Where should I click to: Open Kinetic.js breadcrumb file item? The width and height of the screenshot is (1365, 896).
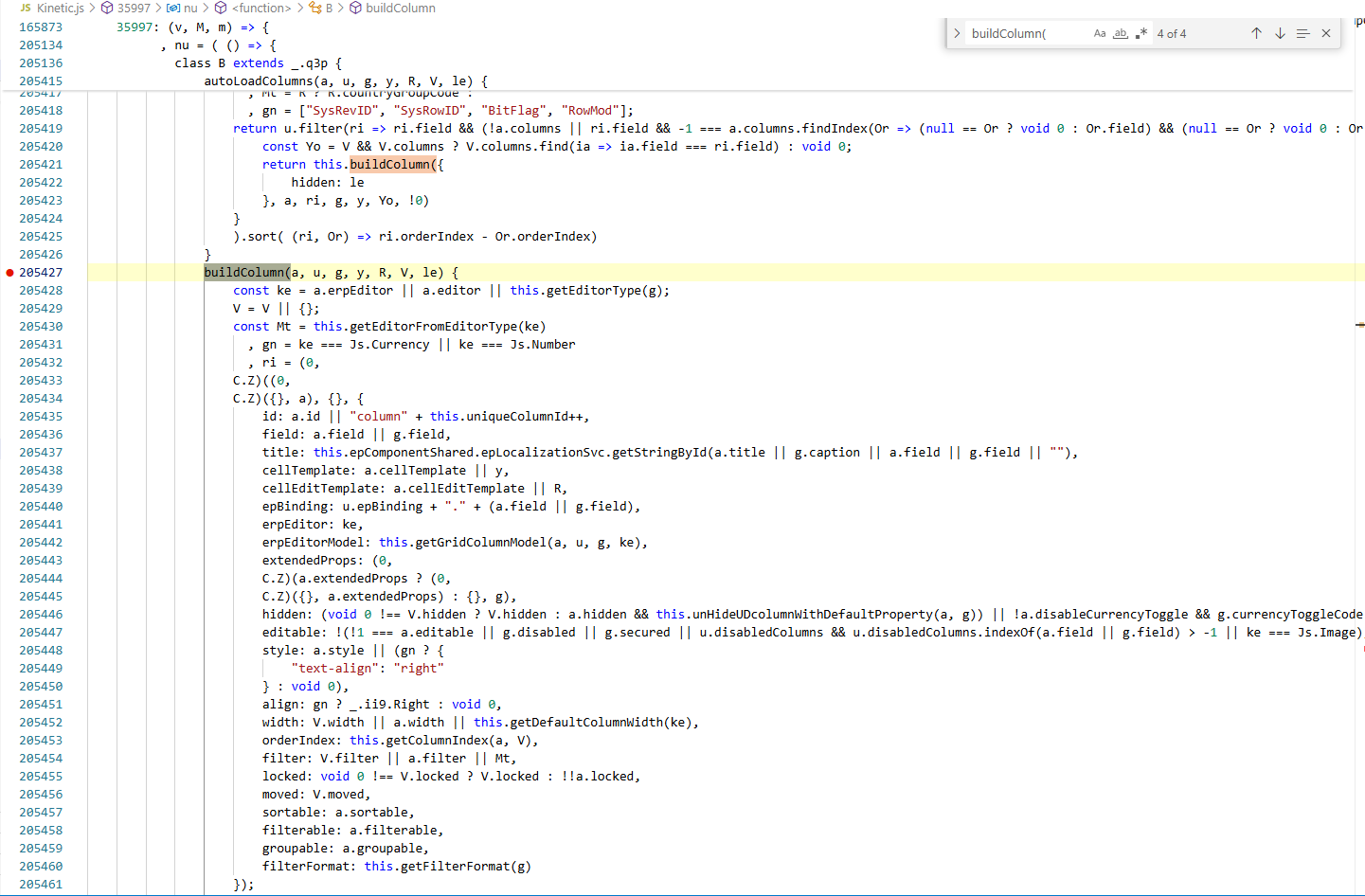[x=60, y=8]
